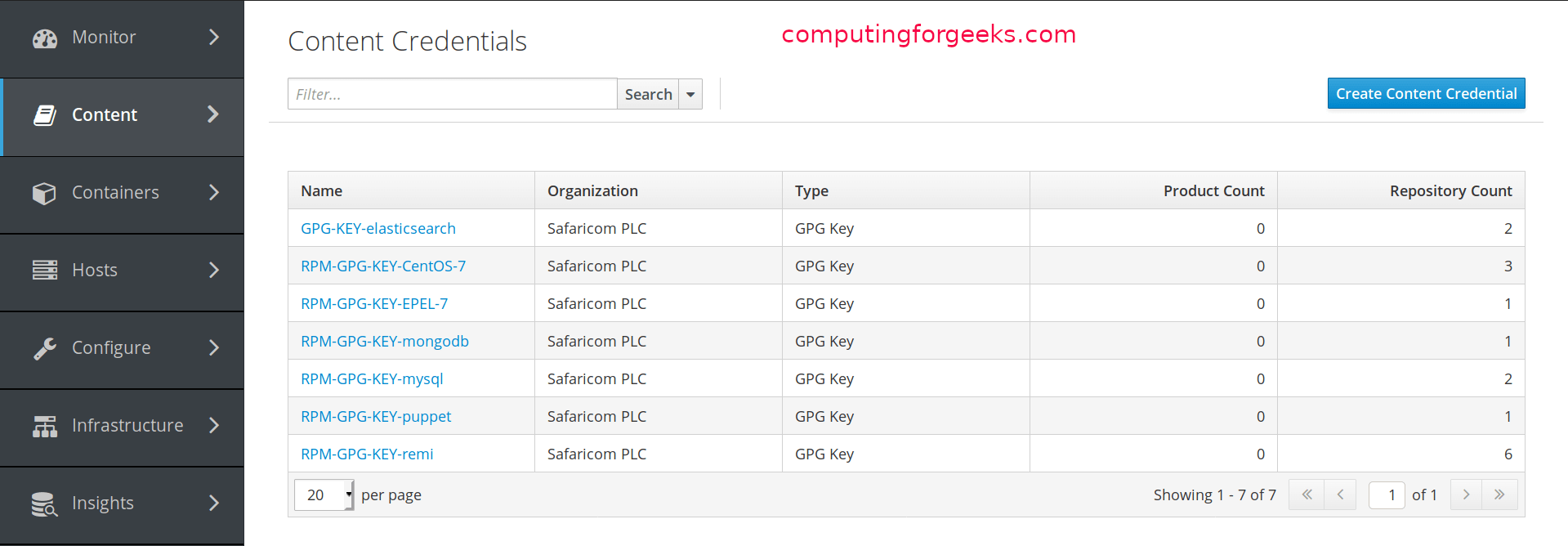
Task: Click Create Content Credential button
Action: [x=1426, y=94]
